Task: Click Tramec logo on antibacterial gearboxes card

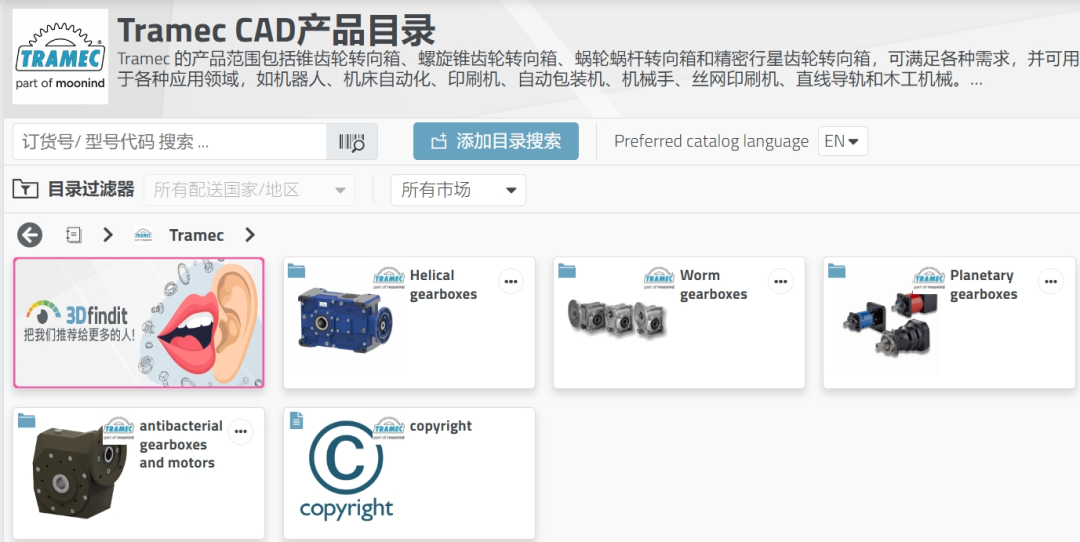Action: pos(118,428)
